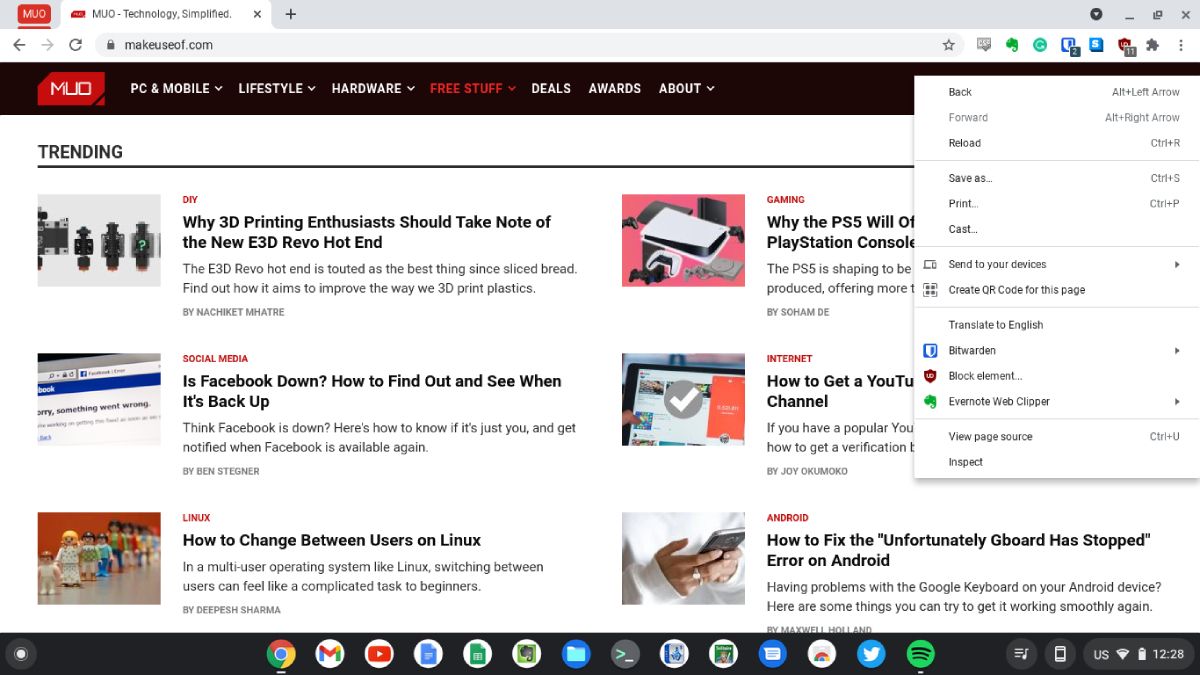Launch Gmail from the shelf

click(330, 655)
